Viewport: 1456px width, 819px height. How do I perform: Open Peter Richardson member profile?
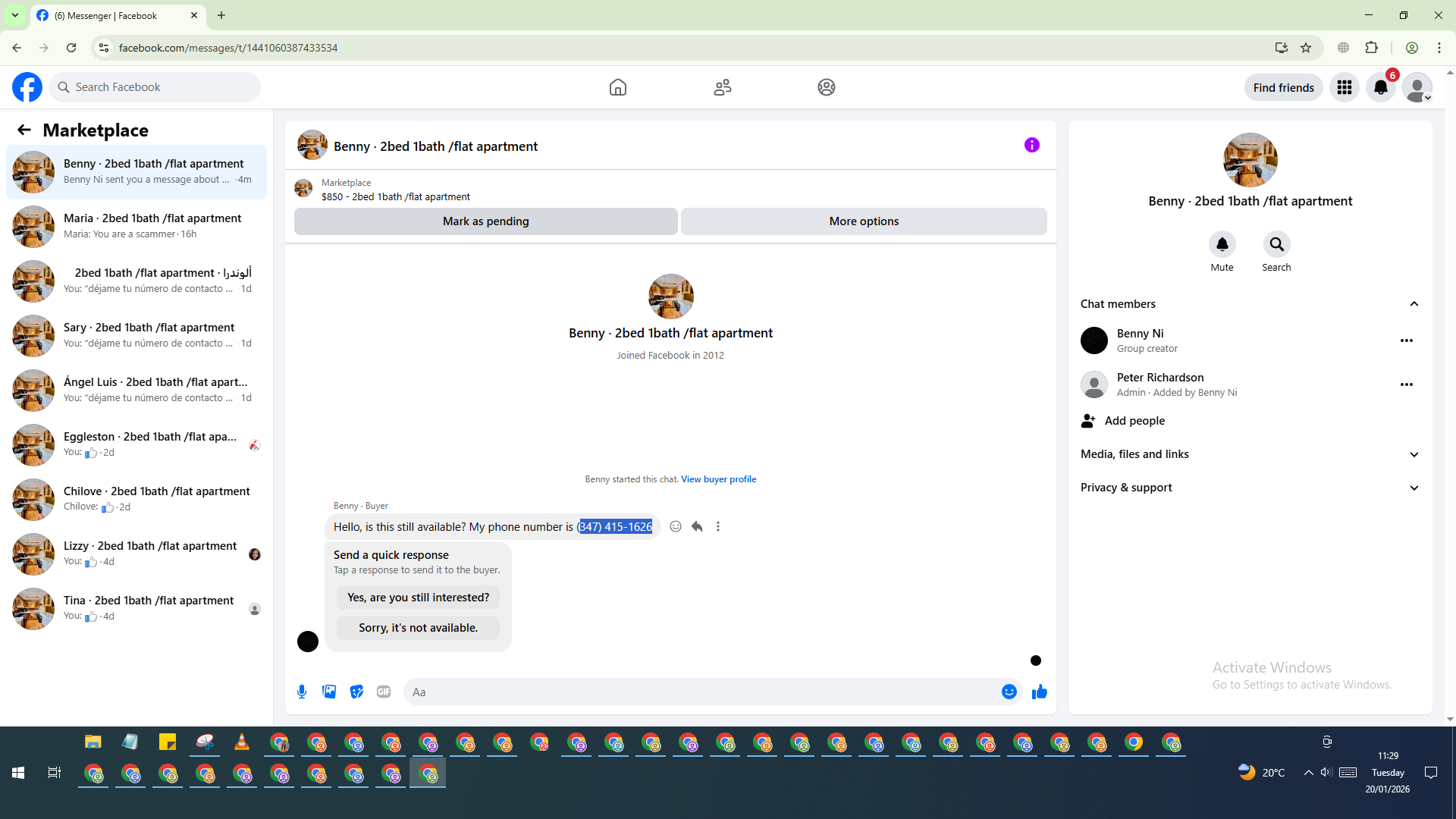[x=1159, y=384]
